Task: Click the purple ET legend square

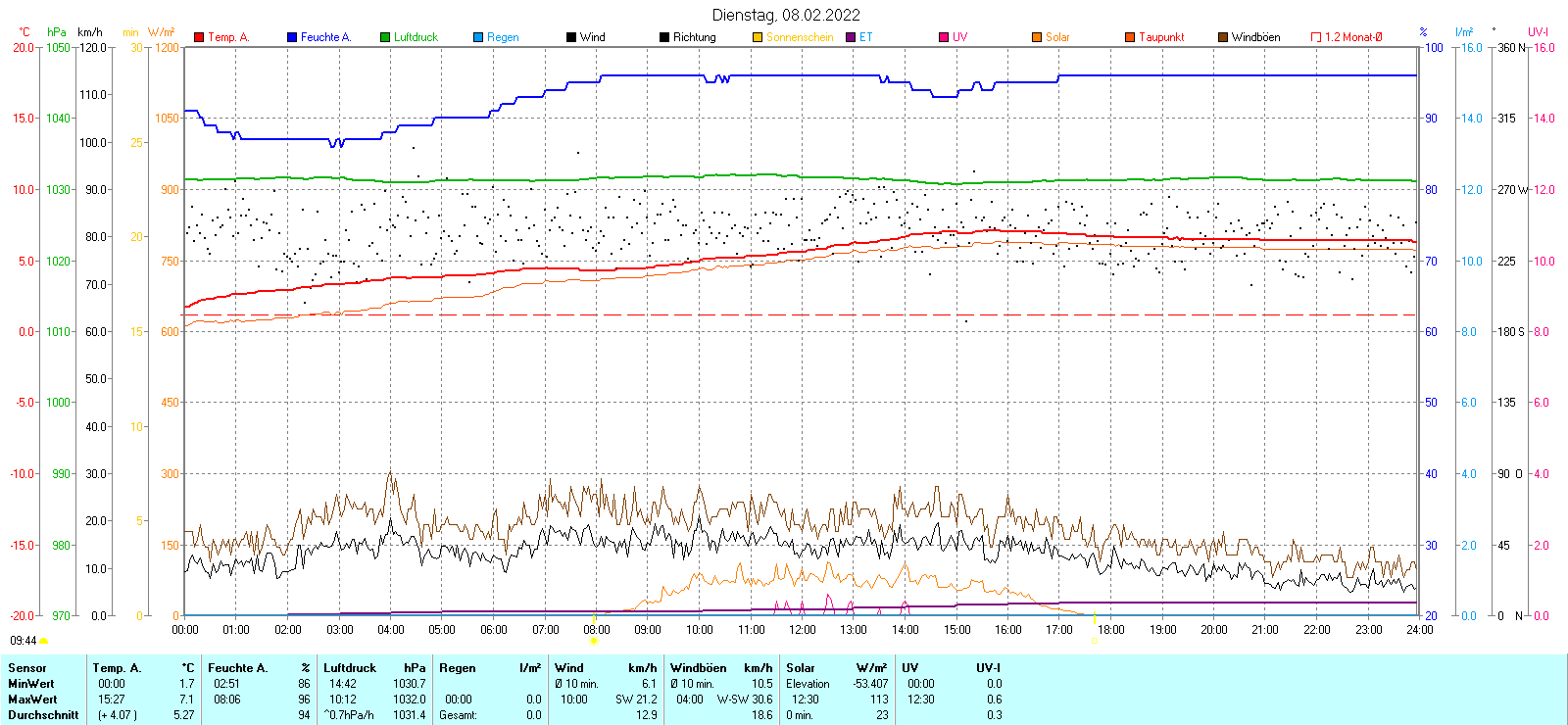Action: [851, 37]
